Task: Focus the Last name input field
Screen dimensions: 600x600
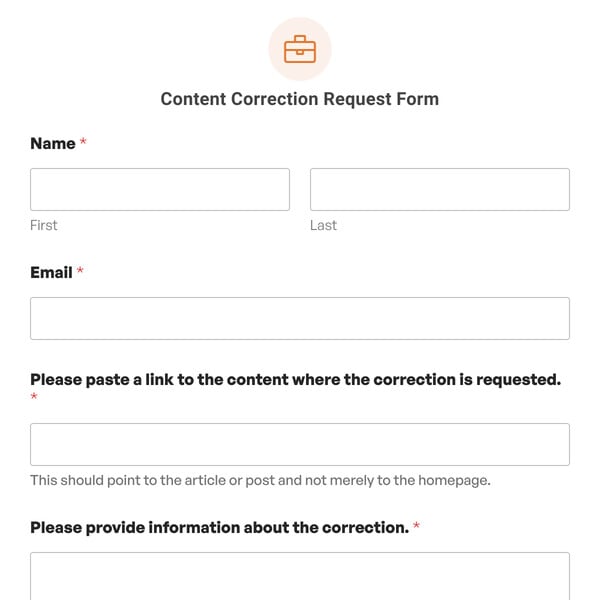Action: [440, 189]
